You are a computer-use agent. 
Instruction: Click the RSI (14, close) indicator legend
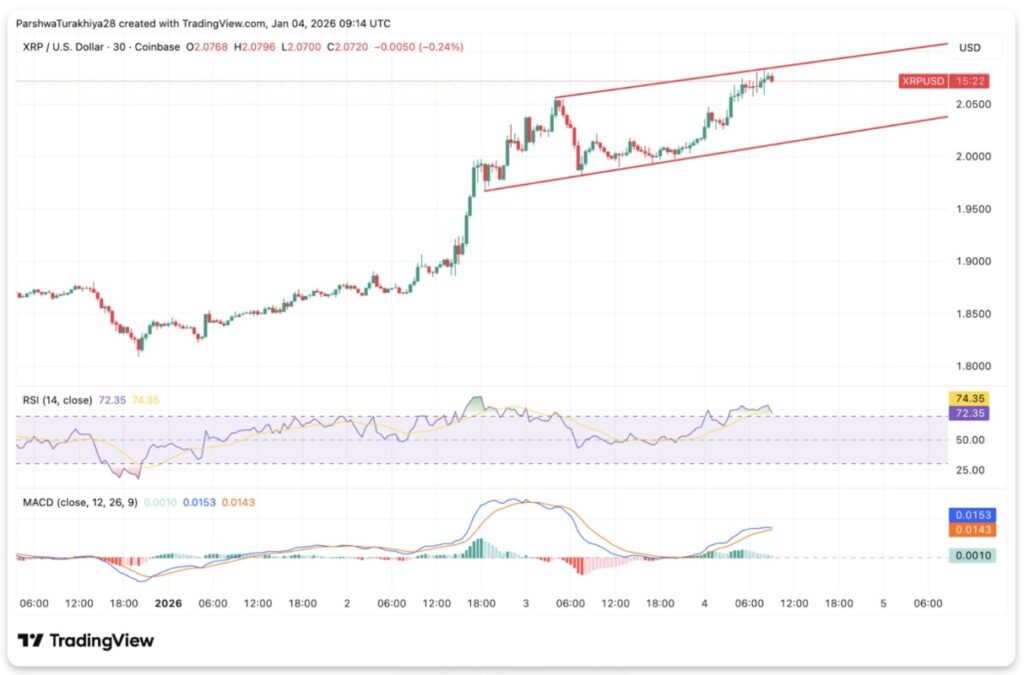point(58,400)
